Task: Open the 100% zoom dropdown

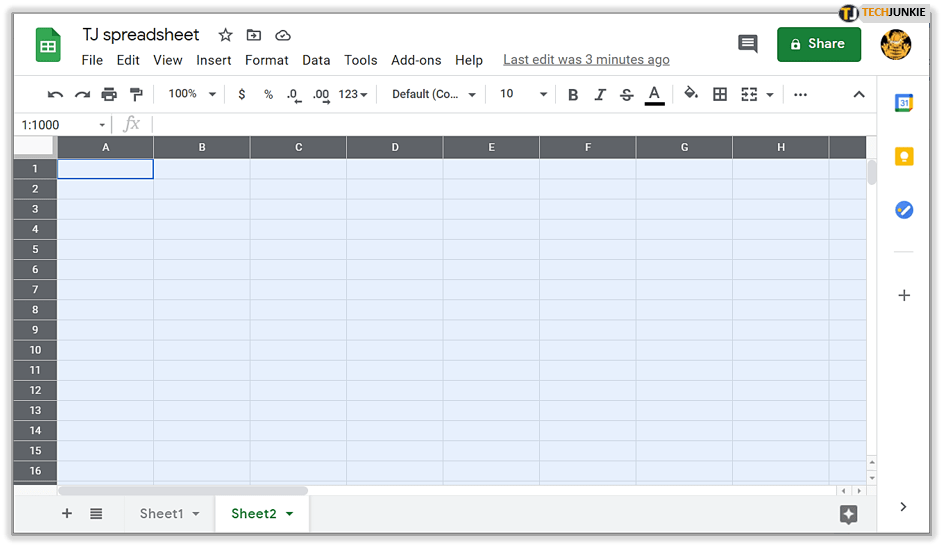Action: click(192, 94)
